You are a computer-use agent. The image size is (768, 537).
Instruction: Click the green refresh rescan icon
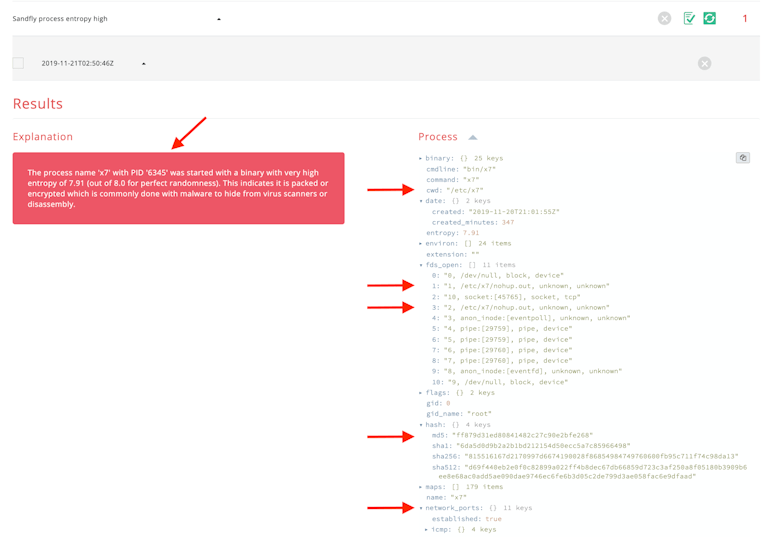709,19
